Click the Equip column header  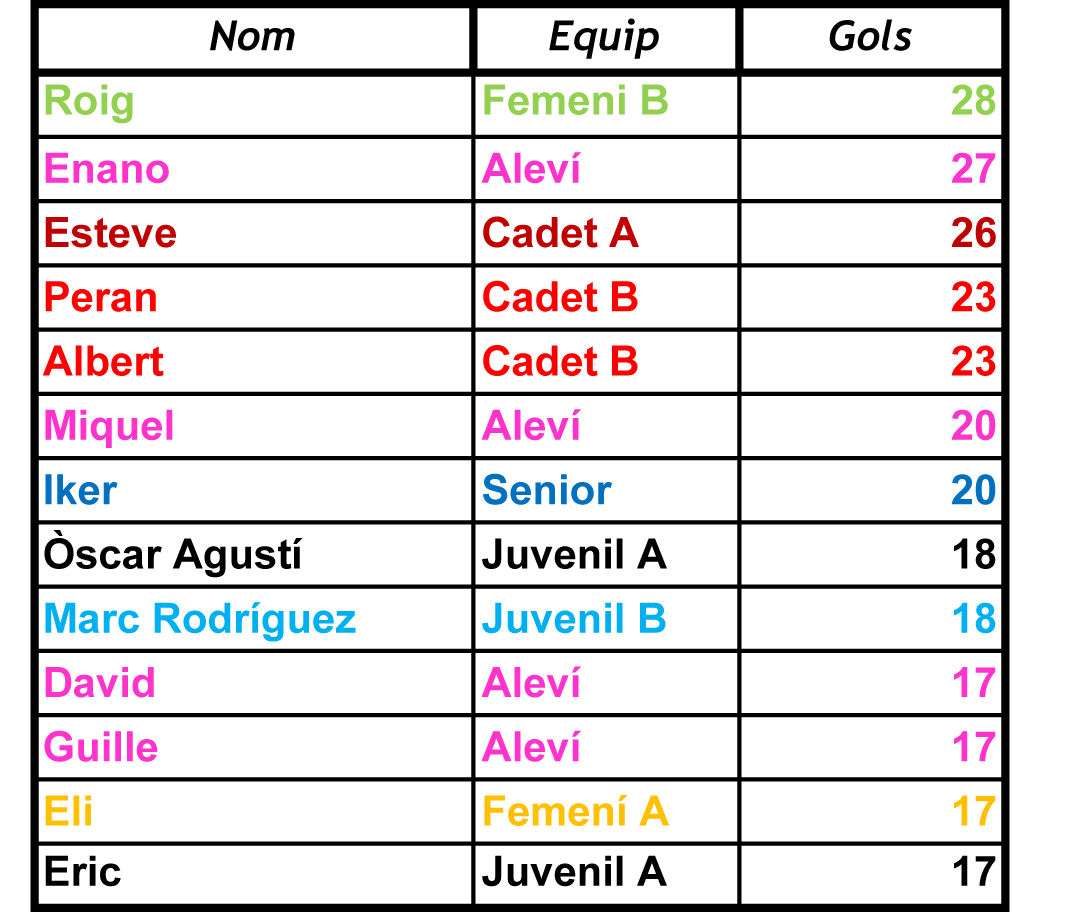(x=605, y=38)
